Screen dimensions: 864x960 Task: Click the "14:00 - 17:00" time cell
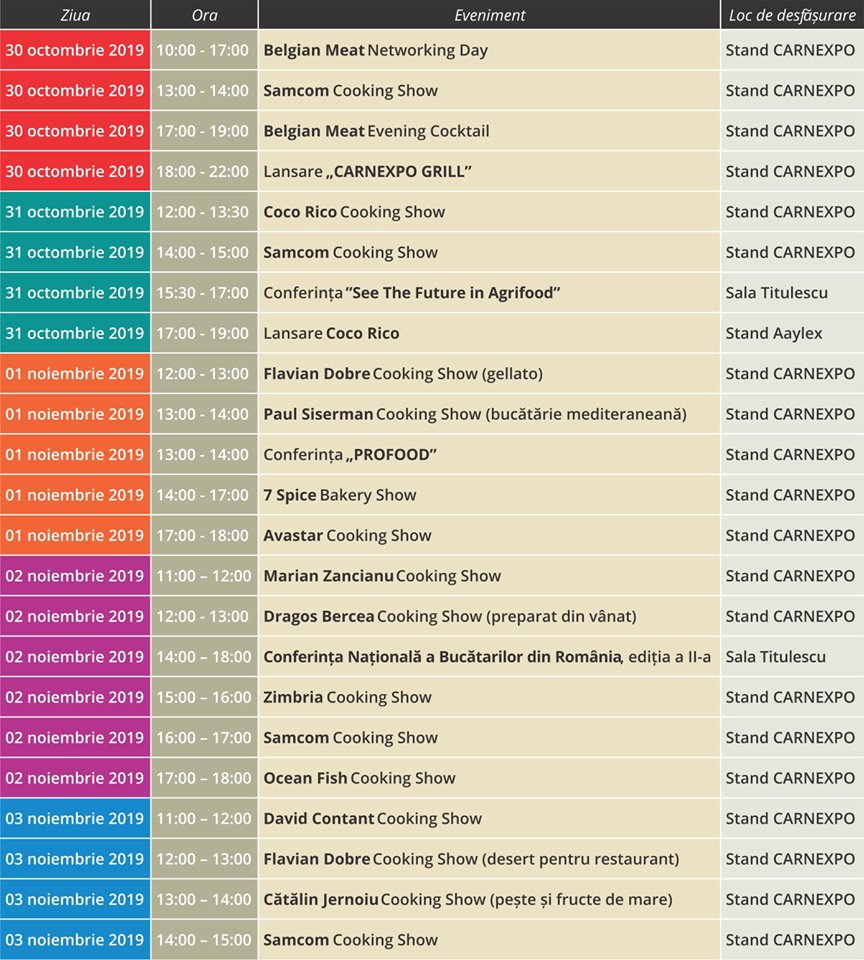pos(204,495)
